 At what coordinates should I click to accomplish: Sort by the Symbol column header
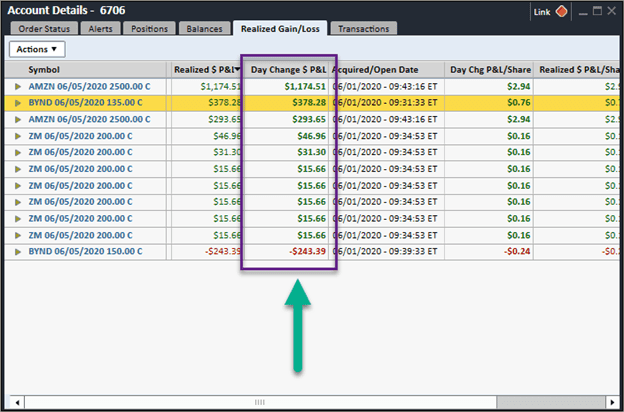(44, 70)
